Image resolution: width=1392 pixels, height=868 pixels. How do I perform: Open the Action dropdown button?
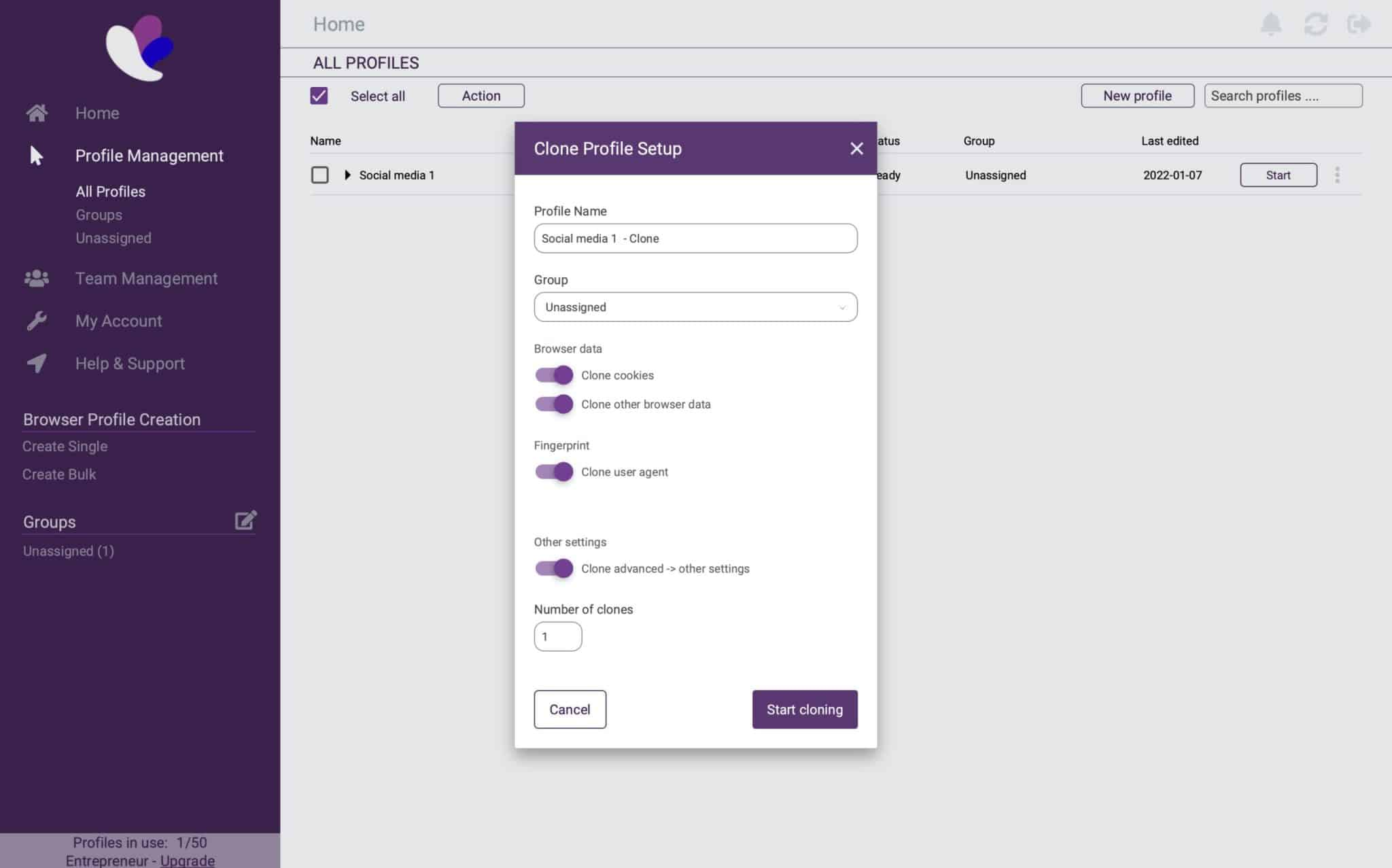[481, 96]
